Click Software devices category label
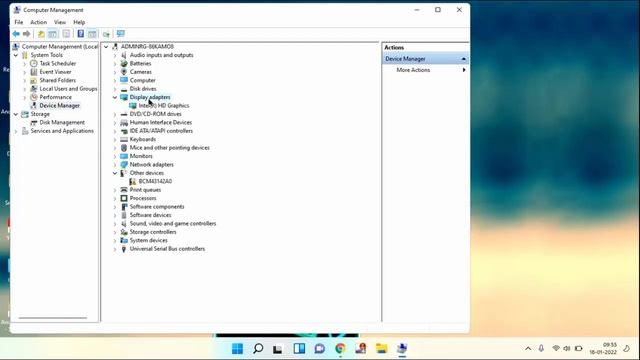Viewport: 640px width, 360px height. [x=150, y=215]
